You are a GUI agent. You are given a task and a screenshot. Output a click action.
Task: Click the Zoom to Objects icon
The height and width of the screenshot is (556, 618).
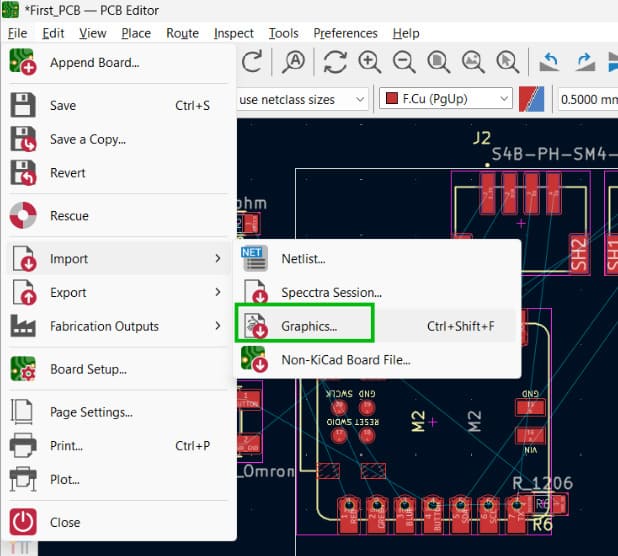tap(473, 62)
